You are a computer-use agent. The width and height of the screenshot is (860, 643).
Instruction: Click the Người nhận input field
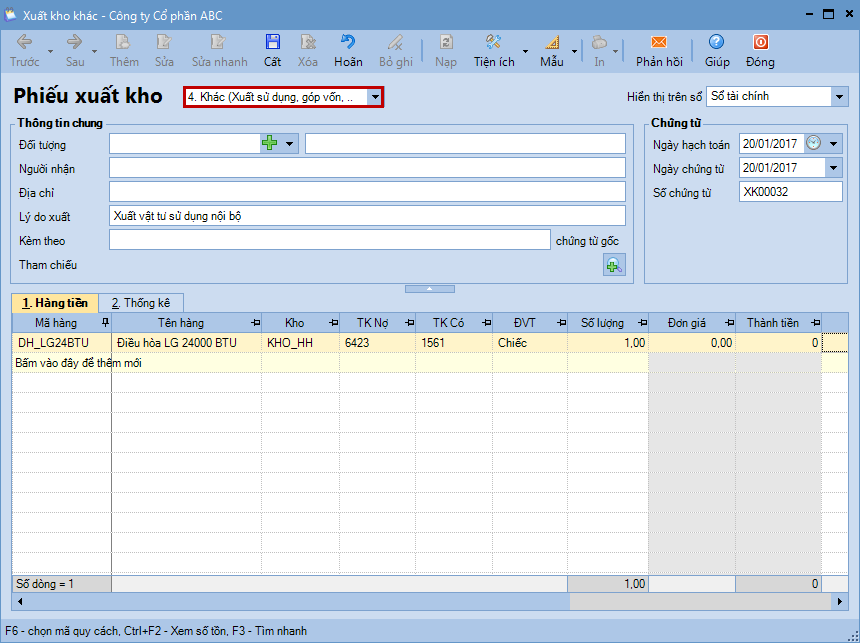coord(366,168)
